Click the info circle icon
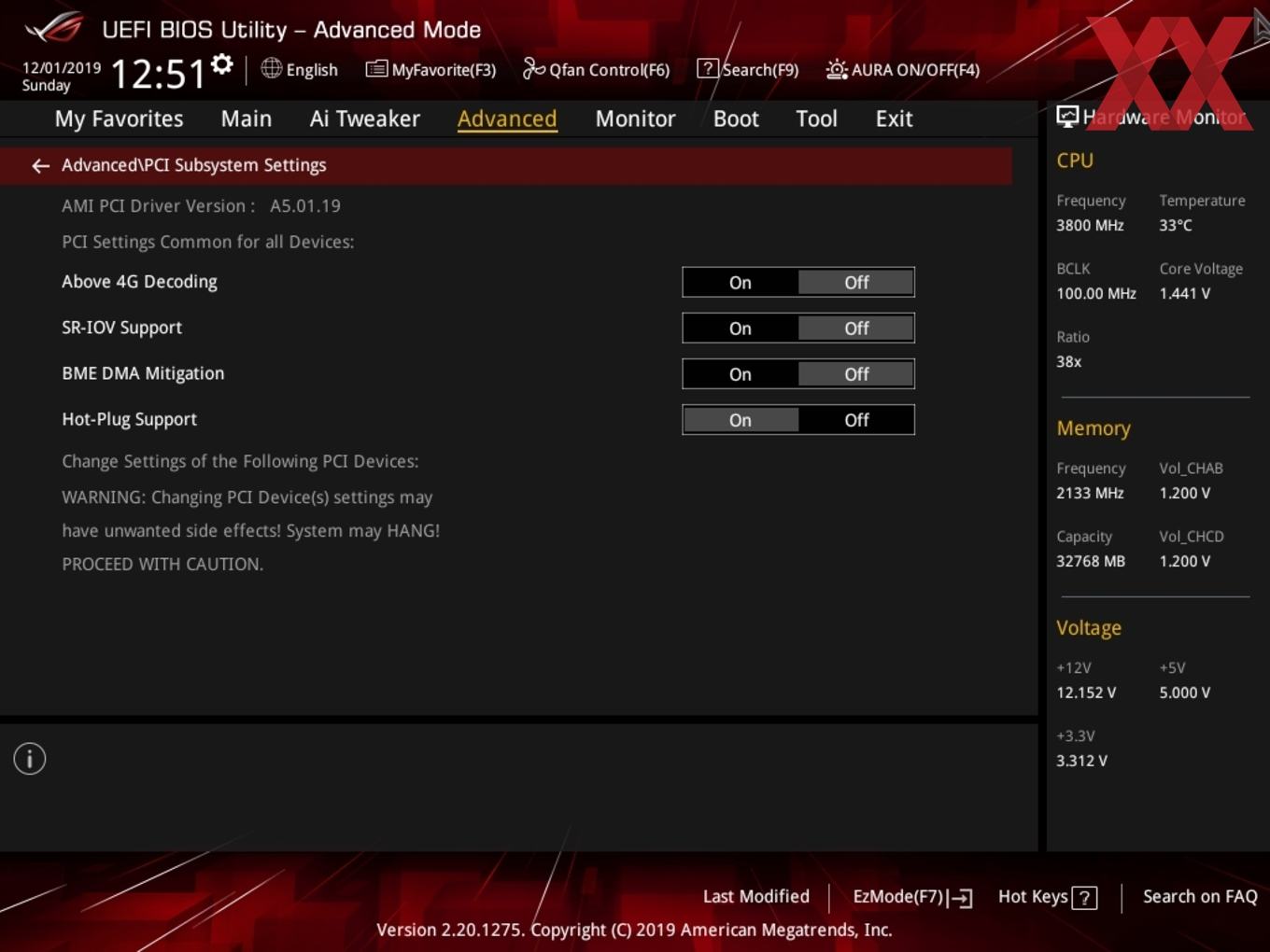Screen dimensions: 1270x952 point(30,759)
